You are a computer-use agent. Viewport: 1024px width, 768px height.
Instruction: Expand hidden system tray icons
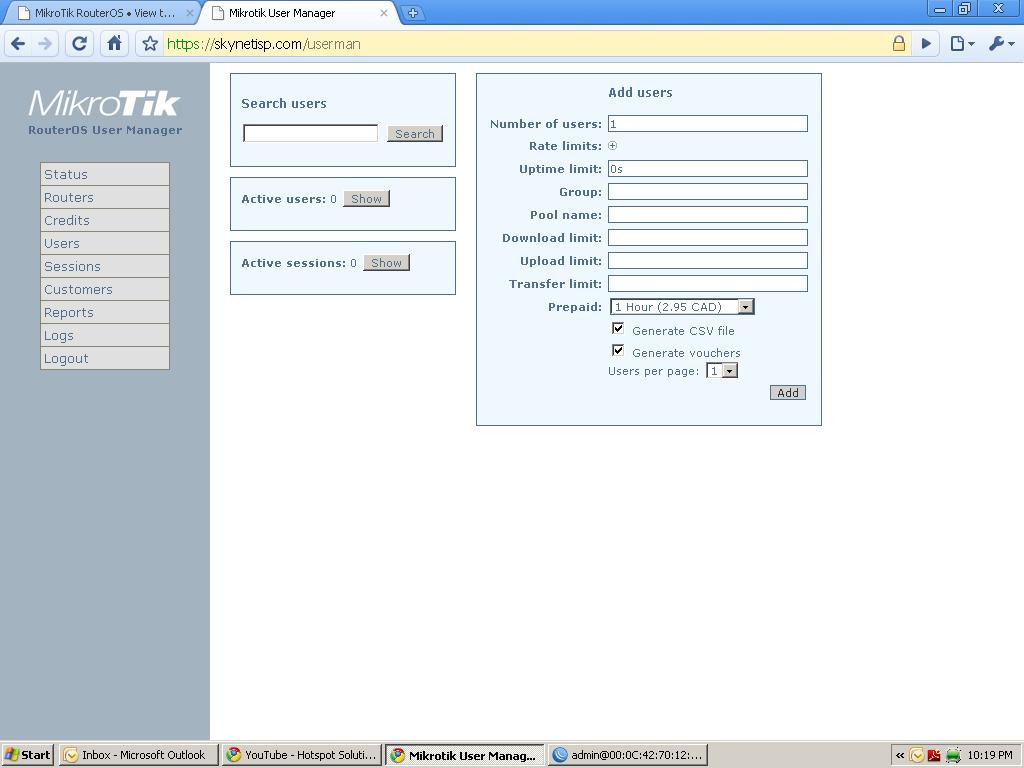coord(900,756)
